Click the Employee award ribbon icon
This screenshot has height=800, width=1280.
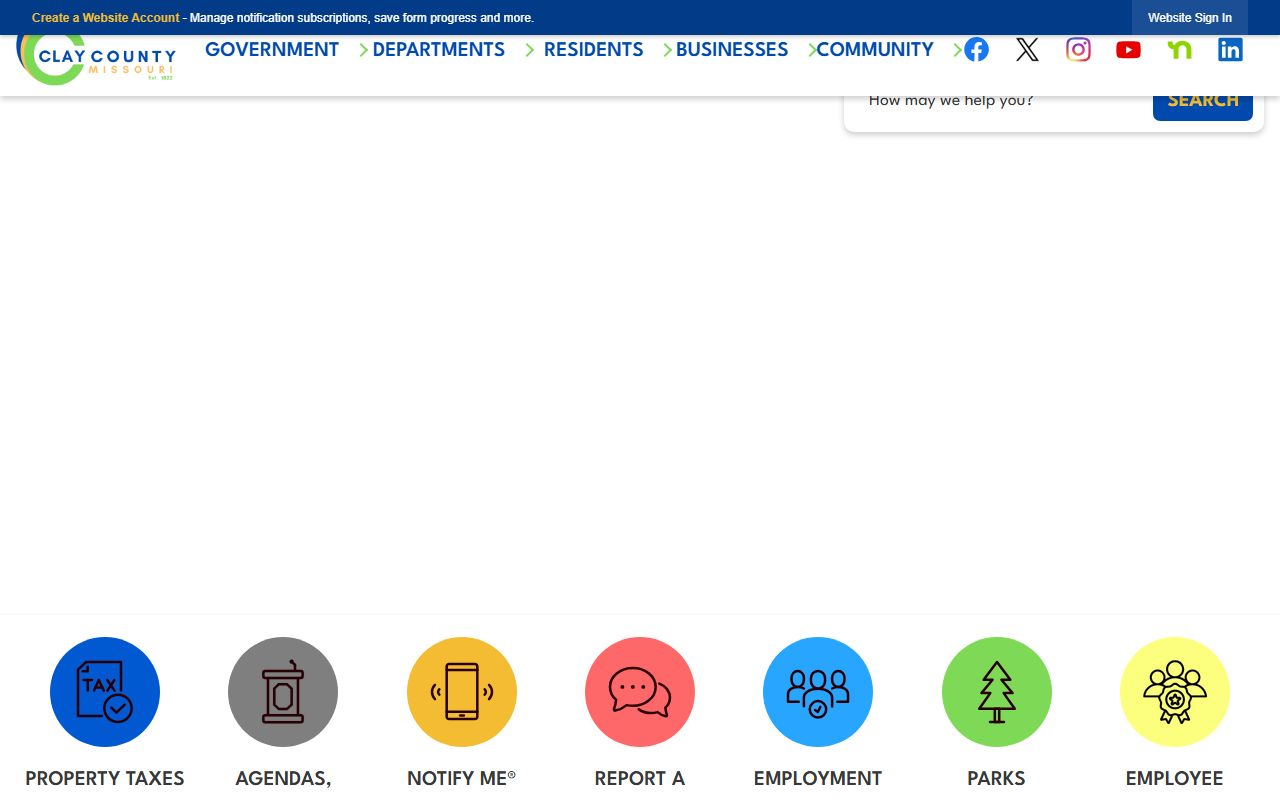tap(1175, 692)
